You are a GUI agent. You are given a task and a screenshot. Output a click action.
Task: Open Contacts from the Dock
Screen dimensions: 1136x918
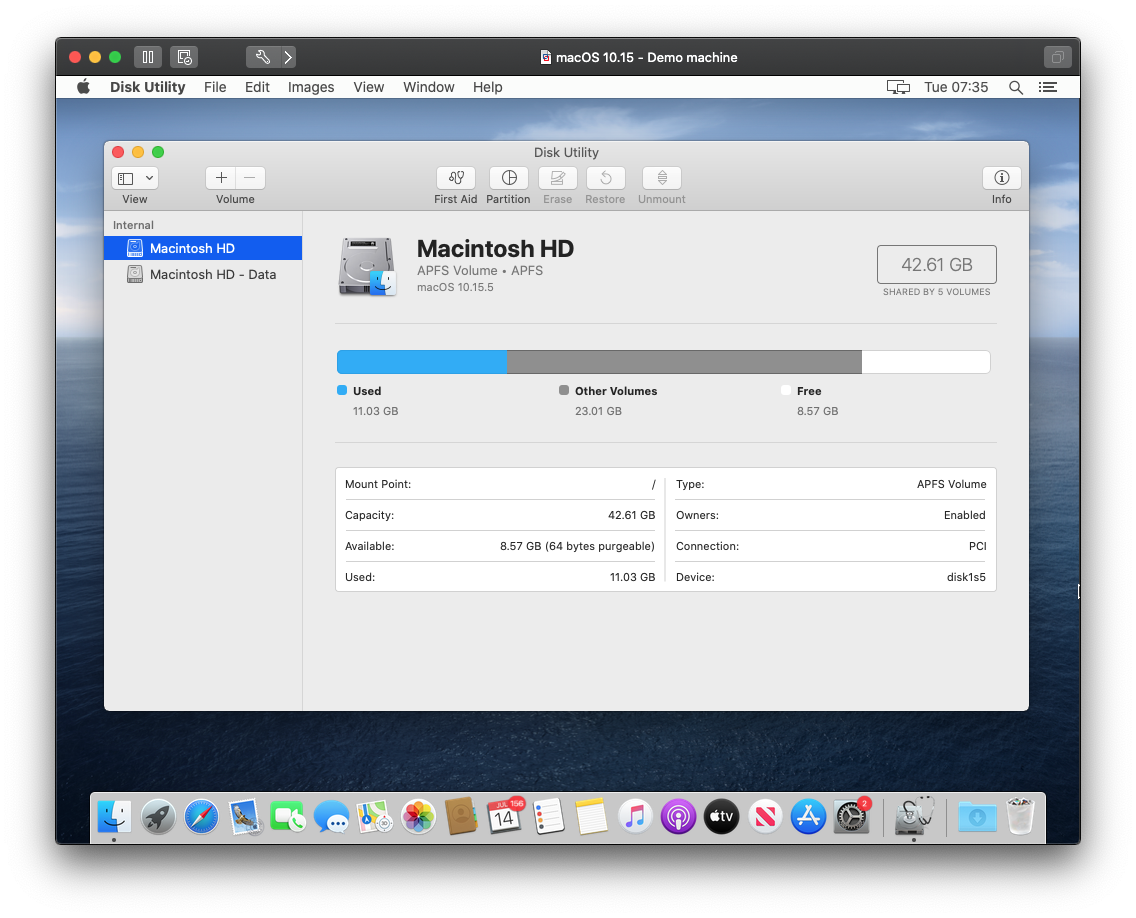point(462,817)
